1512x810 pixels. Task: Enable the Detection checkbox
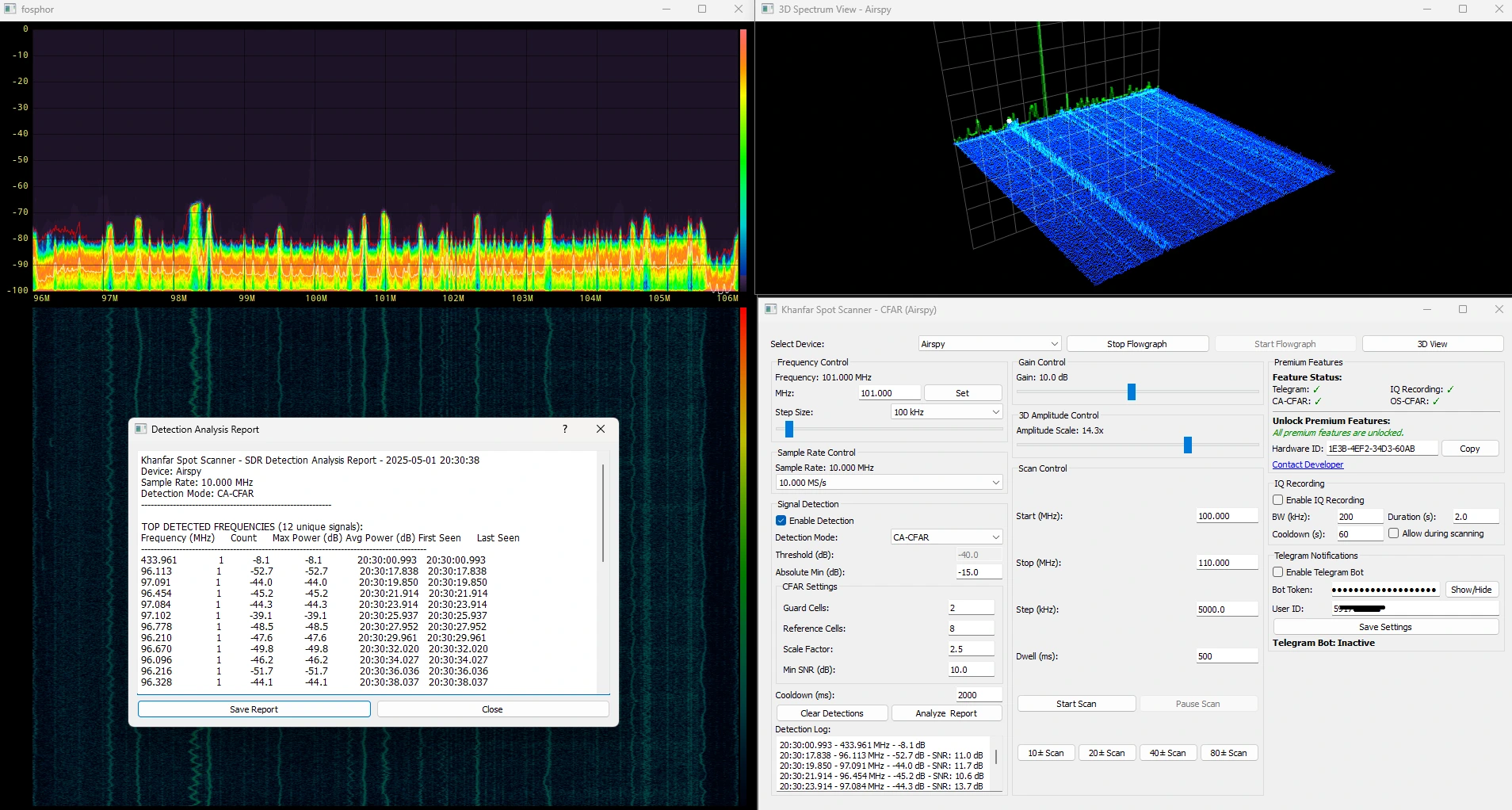point(781,521)
